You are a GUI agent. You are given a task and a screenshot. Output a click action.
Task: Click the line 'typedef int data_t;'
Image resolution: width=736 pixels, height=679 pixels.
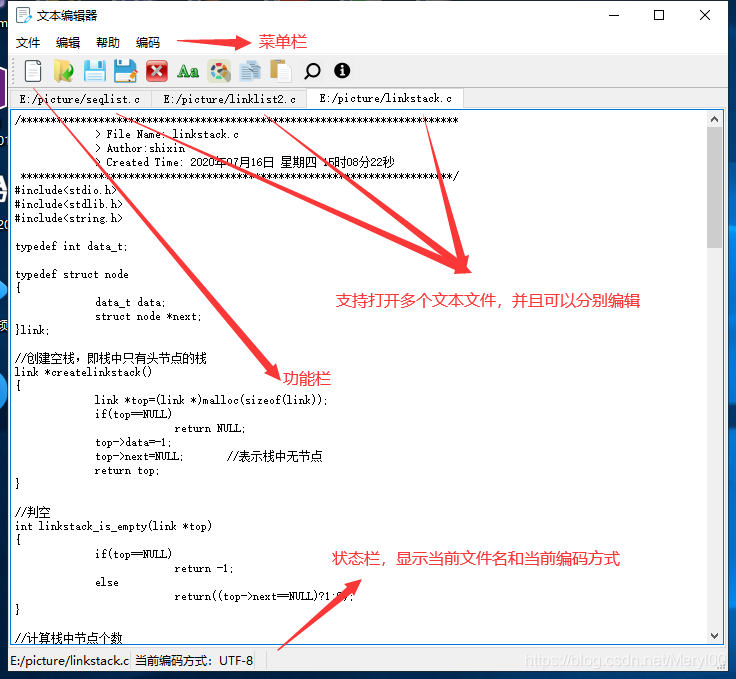pos(71,246)
